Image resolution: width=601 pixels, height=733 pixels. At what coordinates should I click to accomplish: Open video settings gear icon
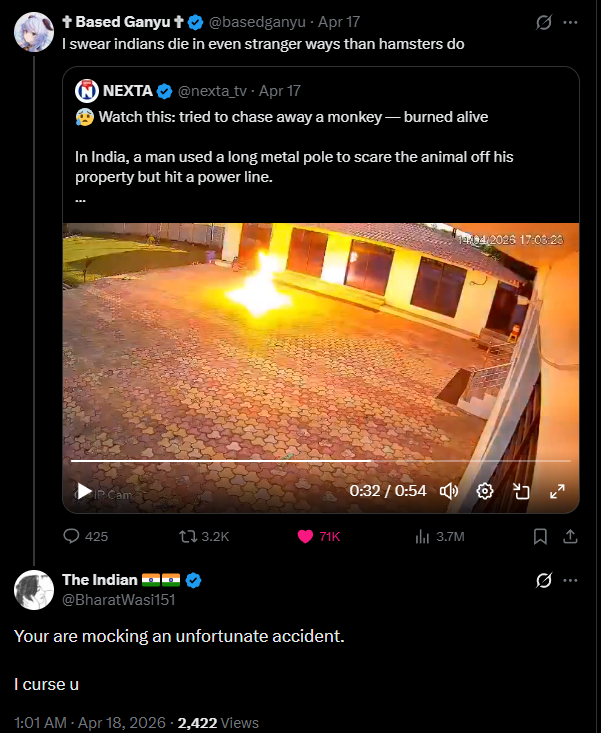point(485,491)
